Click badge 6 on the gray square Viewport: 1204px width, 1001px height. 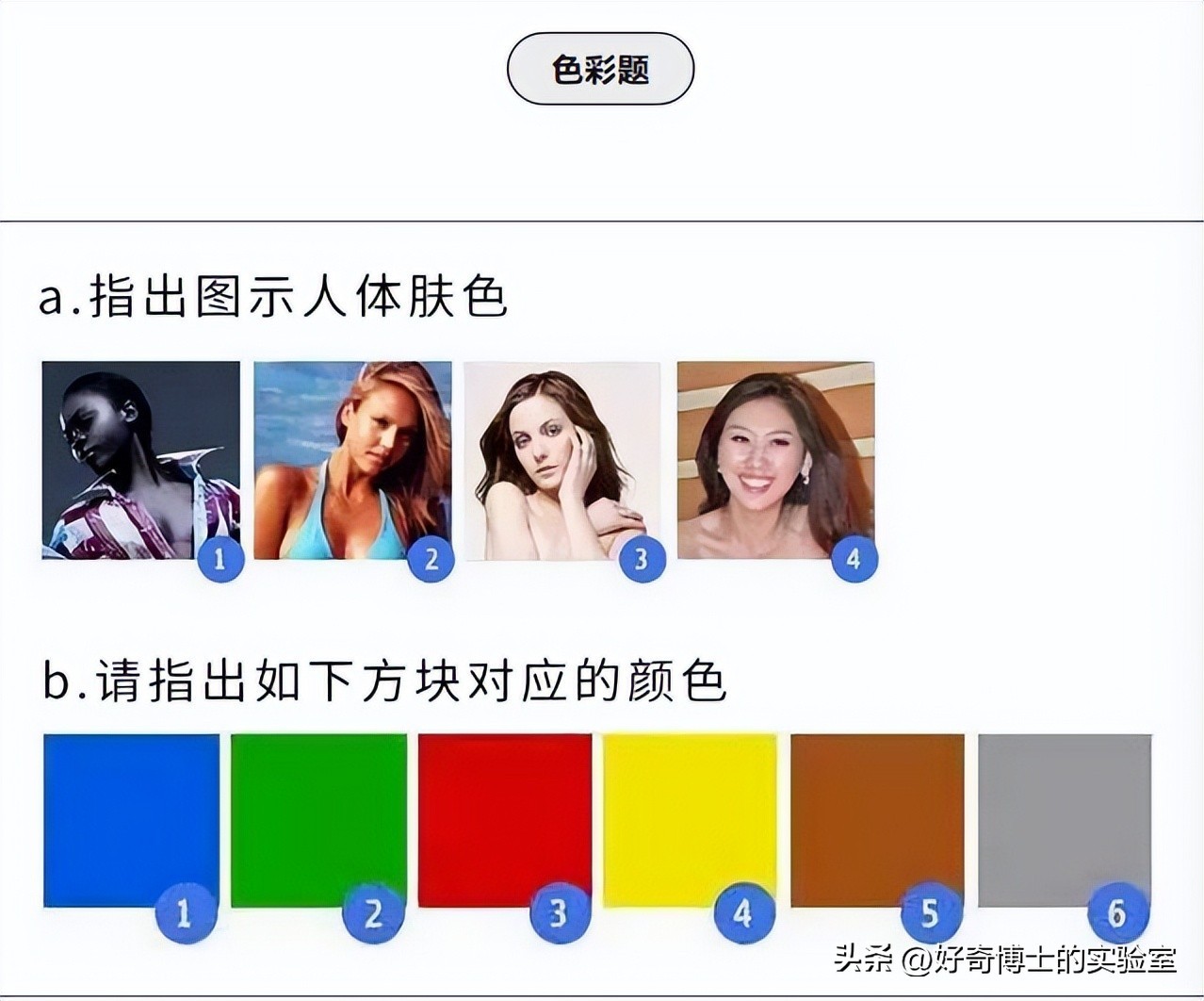point(1117,912)
